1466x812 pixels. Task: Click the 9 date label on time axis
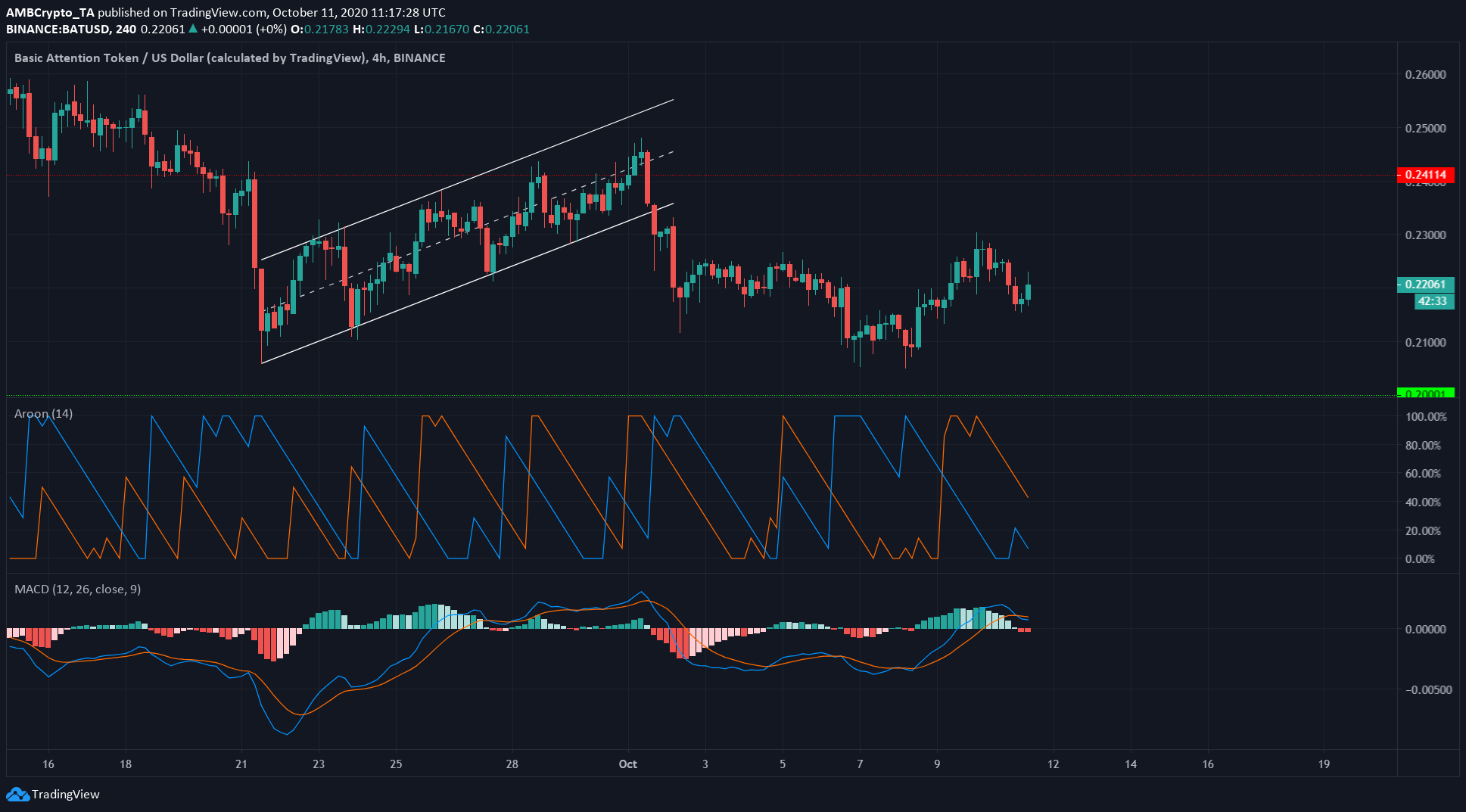tap(937, 764)
